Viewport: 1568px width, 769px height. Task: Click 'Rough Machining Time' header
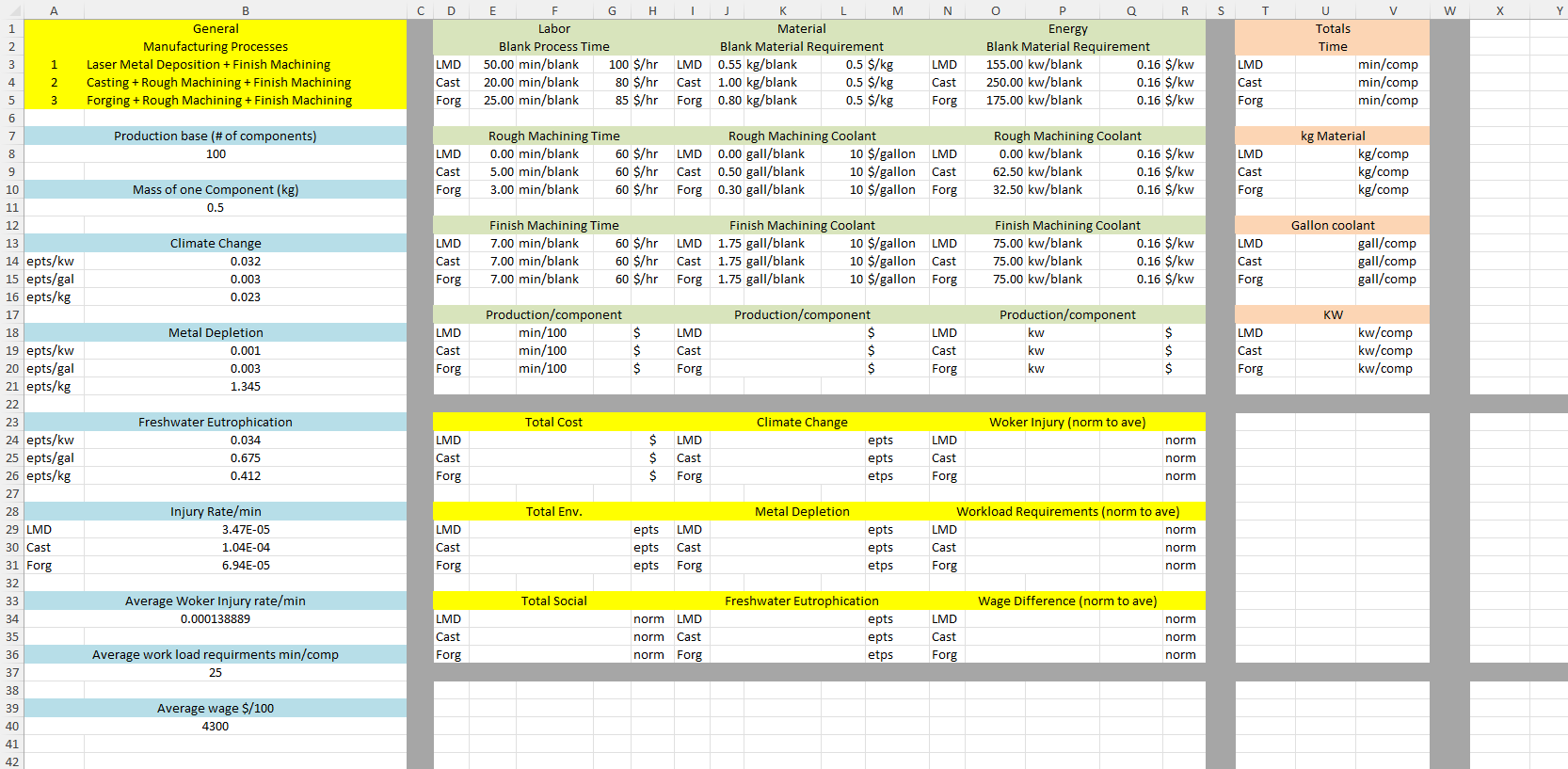[553, 136]
